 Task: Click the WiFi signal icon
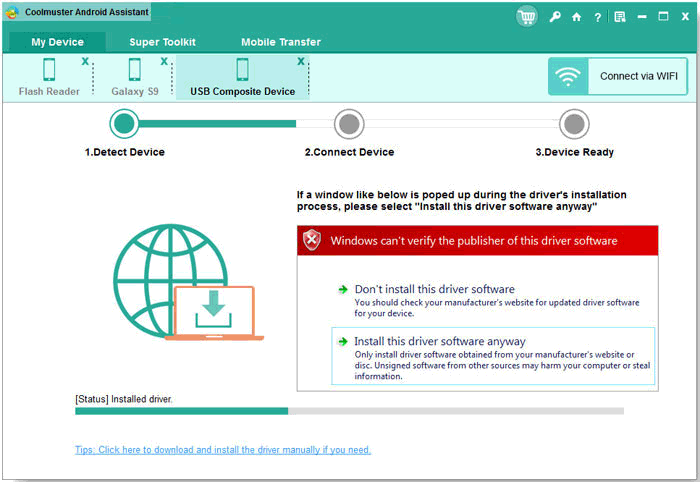click(x=568, y=76)
